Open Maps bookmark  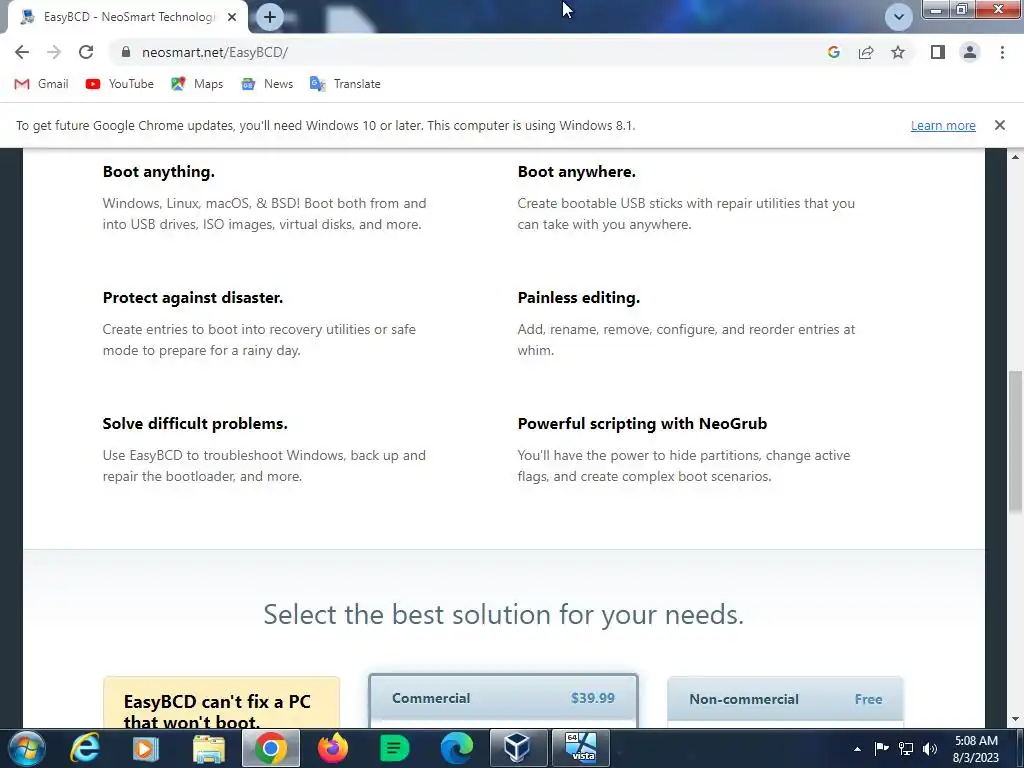point(197,84)
